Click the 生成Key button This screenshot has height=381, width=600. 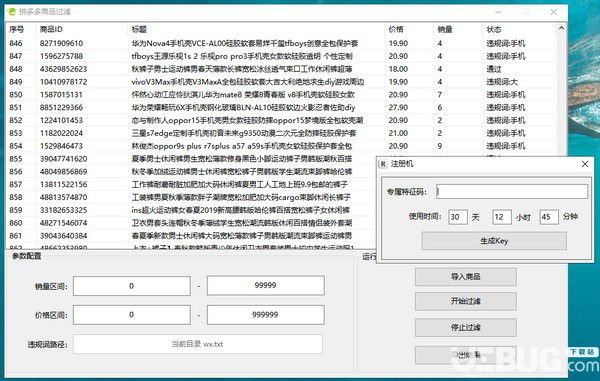pyautogui.click(x=494, y=241)
